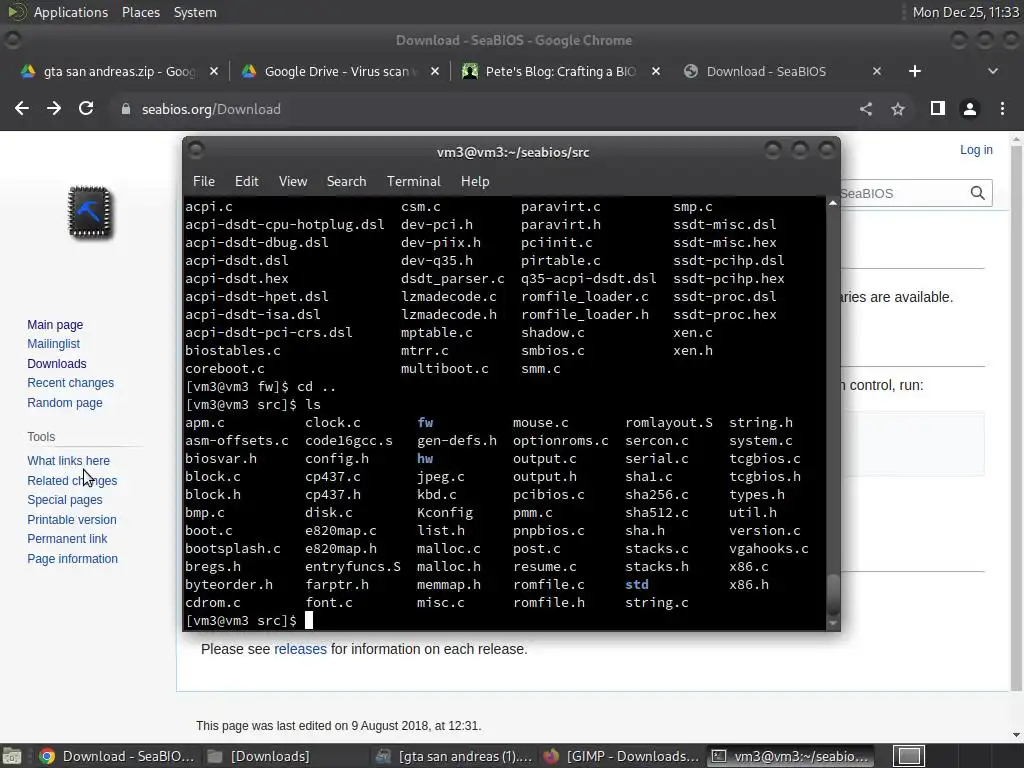The height and width of the screenshot is (768, 1024).
Task: Switch to vm3 terminal taskbar entry
Action: [x=791, y=756]
